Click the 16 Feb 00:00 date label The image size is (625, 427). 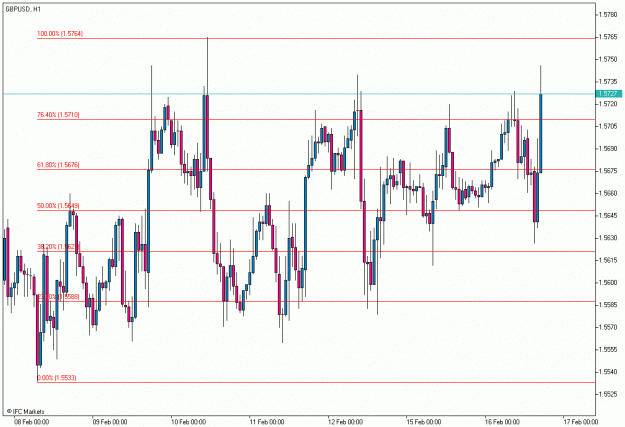tap(502, 422)
